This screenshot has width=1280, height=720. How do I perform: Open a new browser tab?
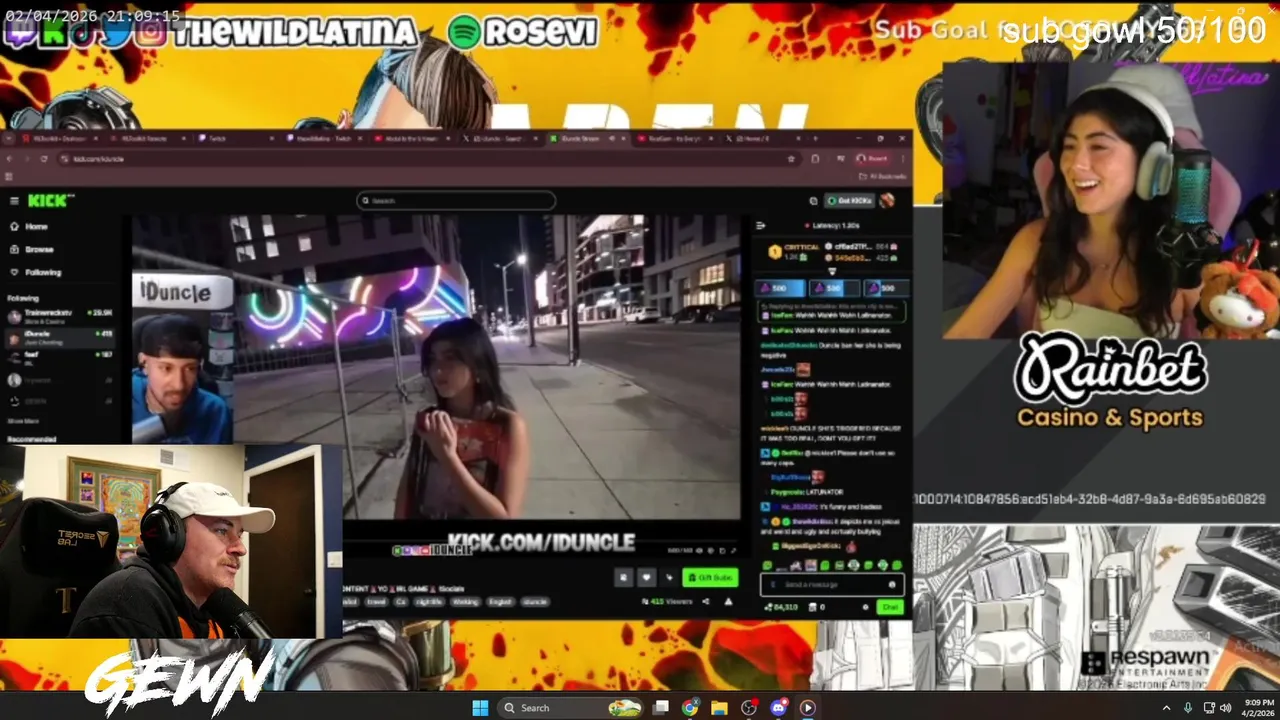click(815, 138)
